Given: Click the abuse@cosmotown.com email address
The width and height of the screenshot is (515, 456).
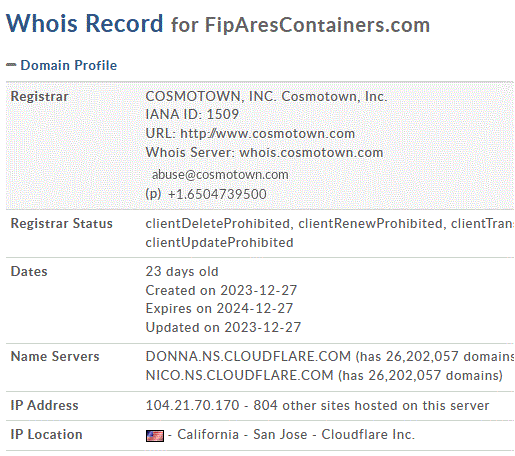Looking at the screenshot, I should (220, 175).
